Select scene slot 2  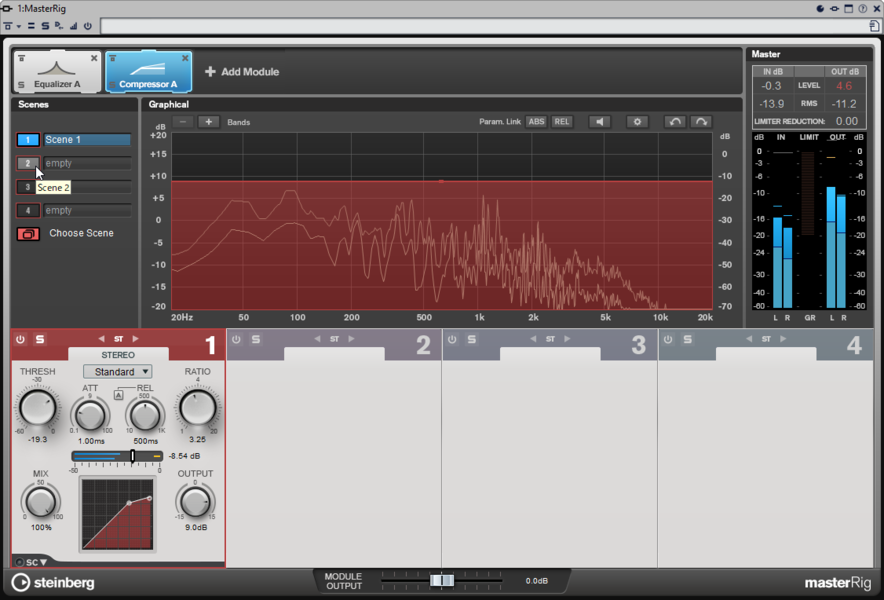click(x=28, y=163)
